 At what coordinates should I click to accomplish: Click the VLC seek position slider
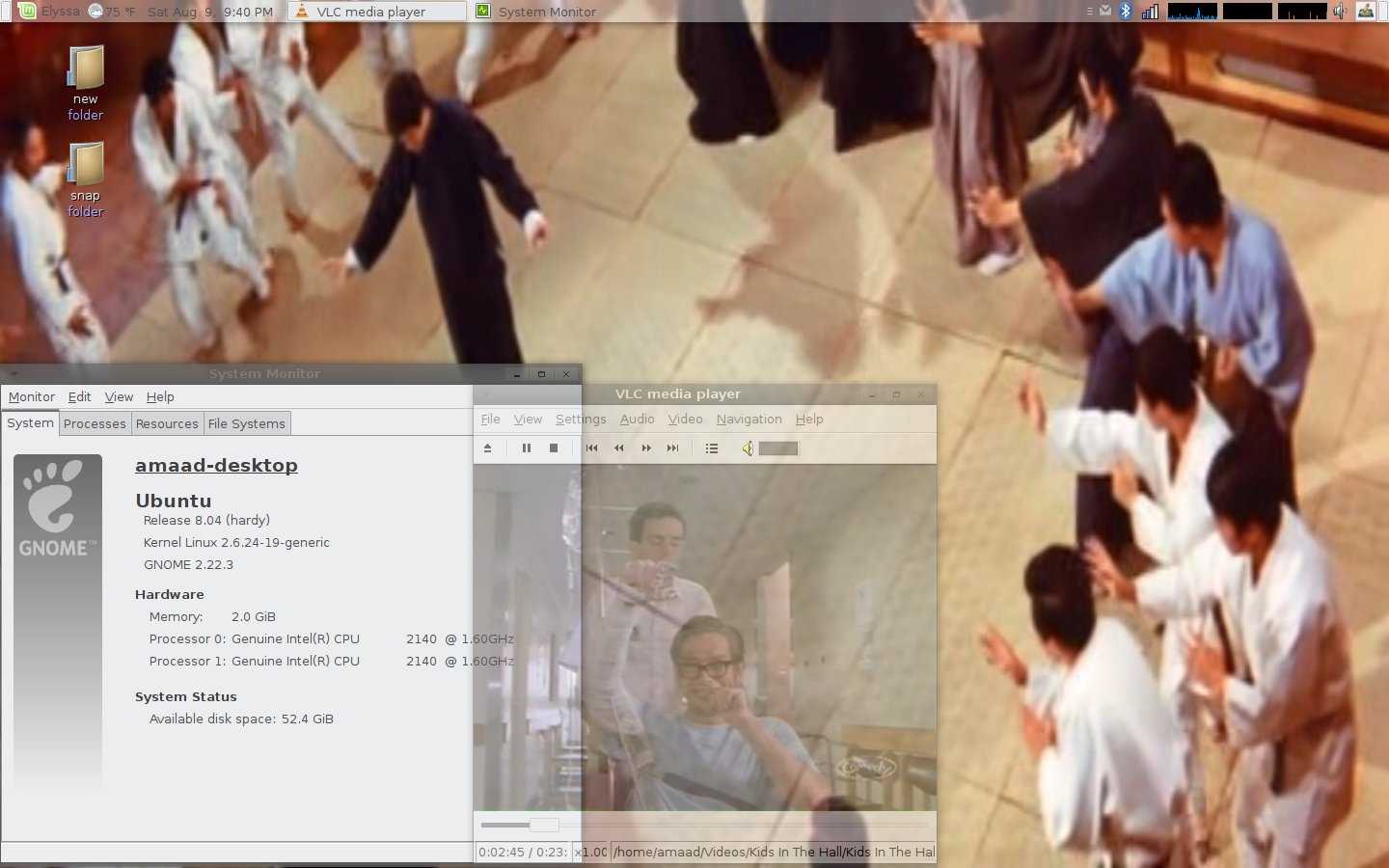704,826
